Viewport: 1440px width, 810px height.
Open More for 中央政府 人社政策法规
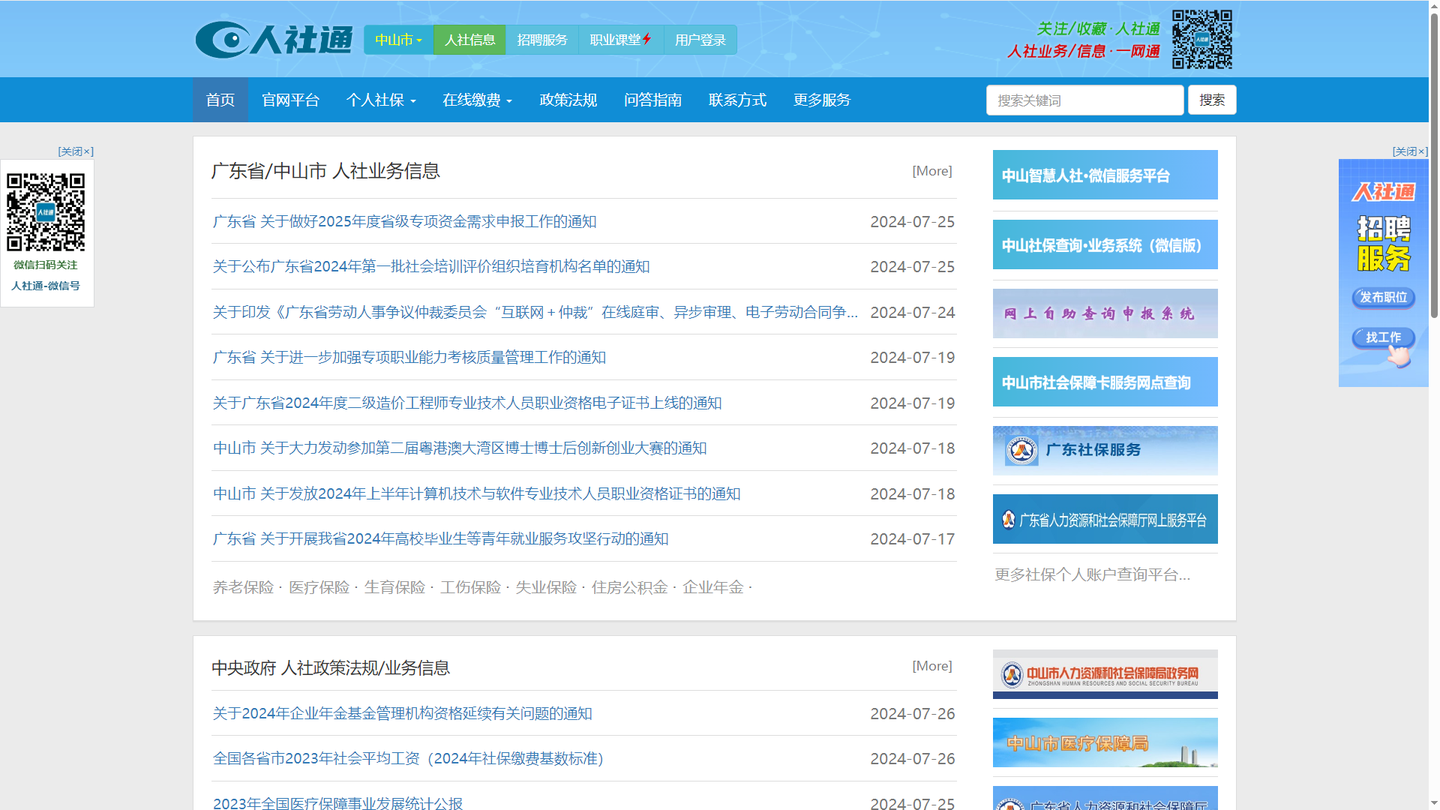932,666
